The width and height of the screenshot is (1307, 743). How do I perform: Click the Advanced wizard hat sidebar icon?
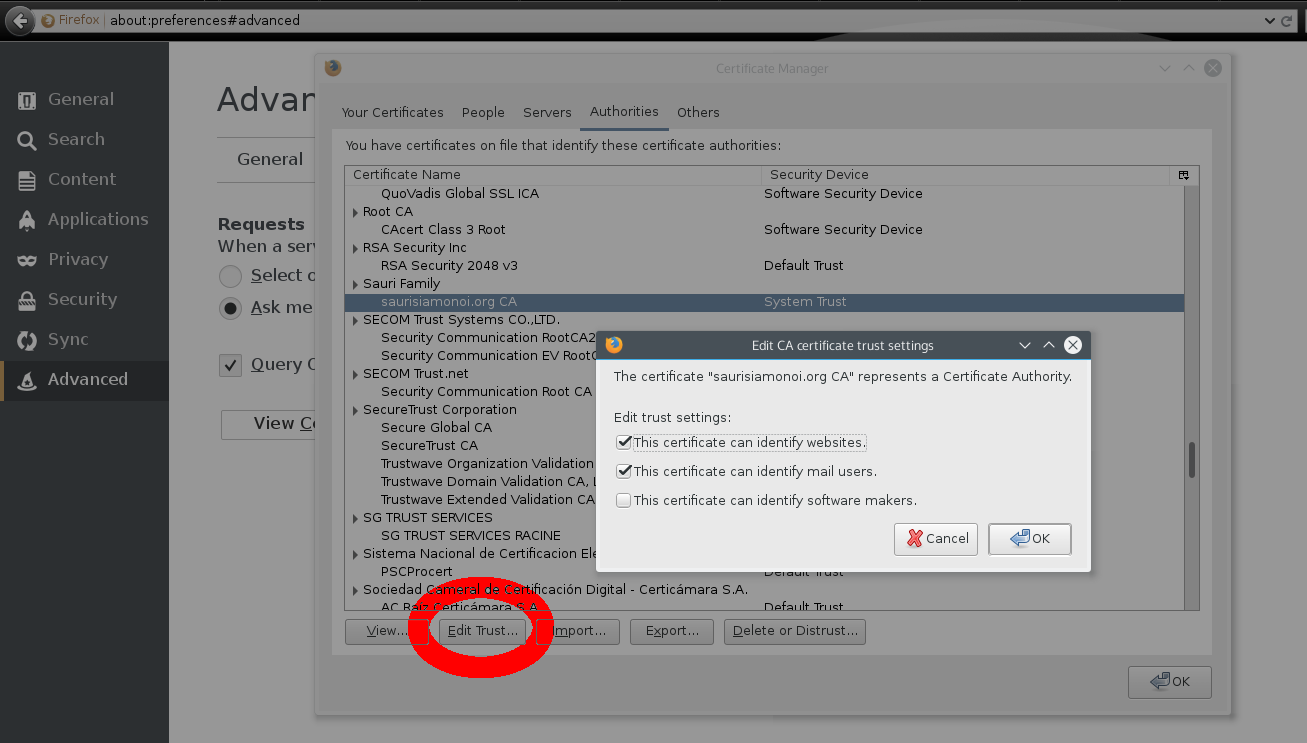(27, 380)
